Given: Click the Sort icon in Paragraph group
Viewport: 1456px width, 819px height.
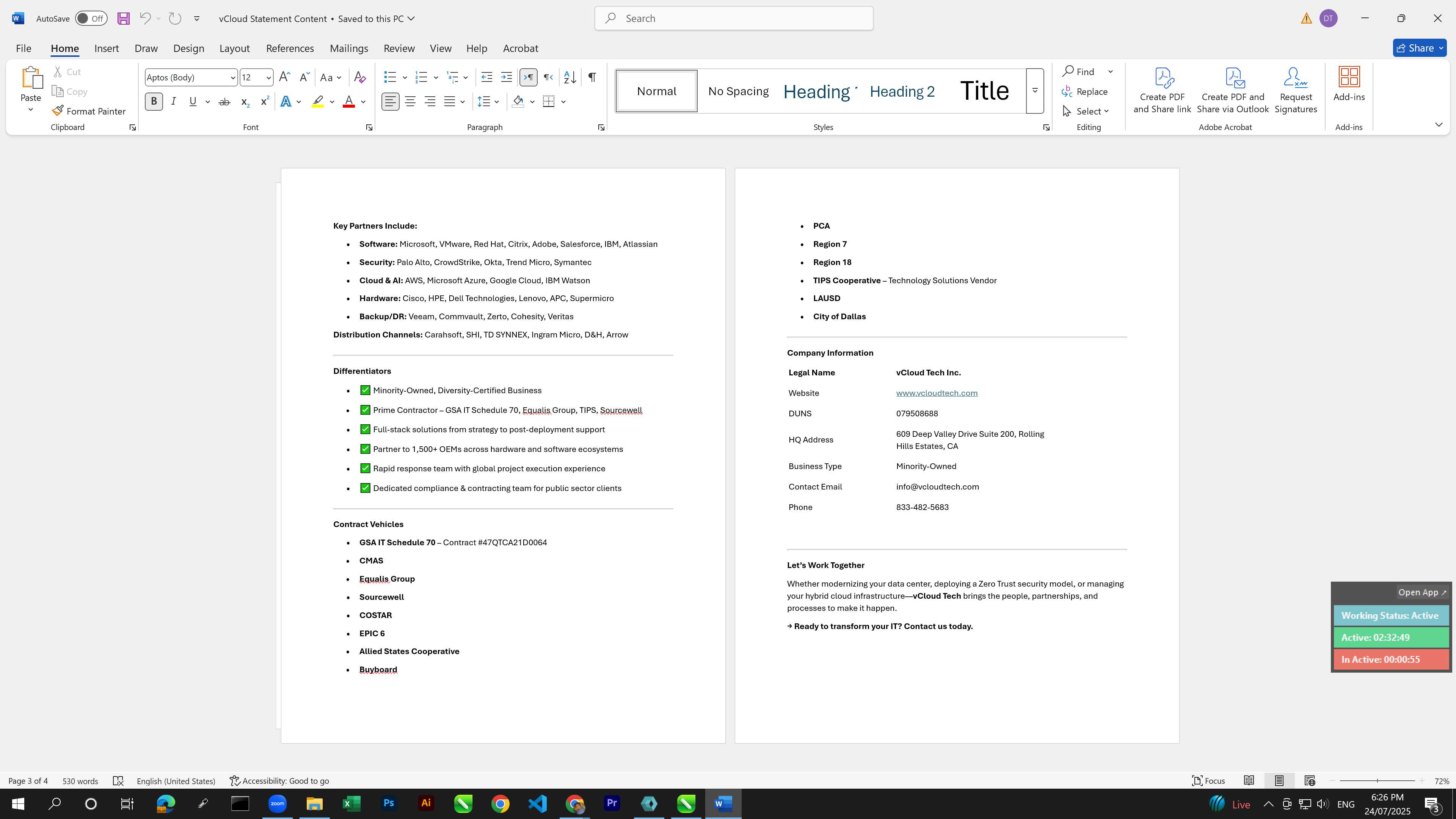Looking at the screenshot, I should coord(570,77).
